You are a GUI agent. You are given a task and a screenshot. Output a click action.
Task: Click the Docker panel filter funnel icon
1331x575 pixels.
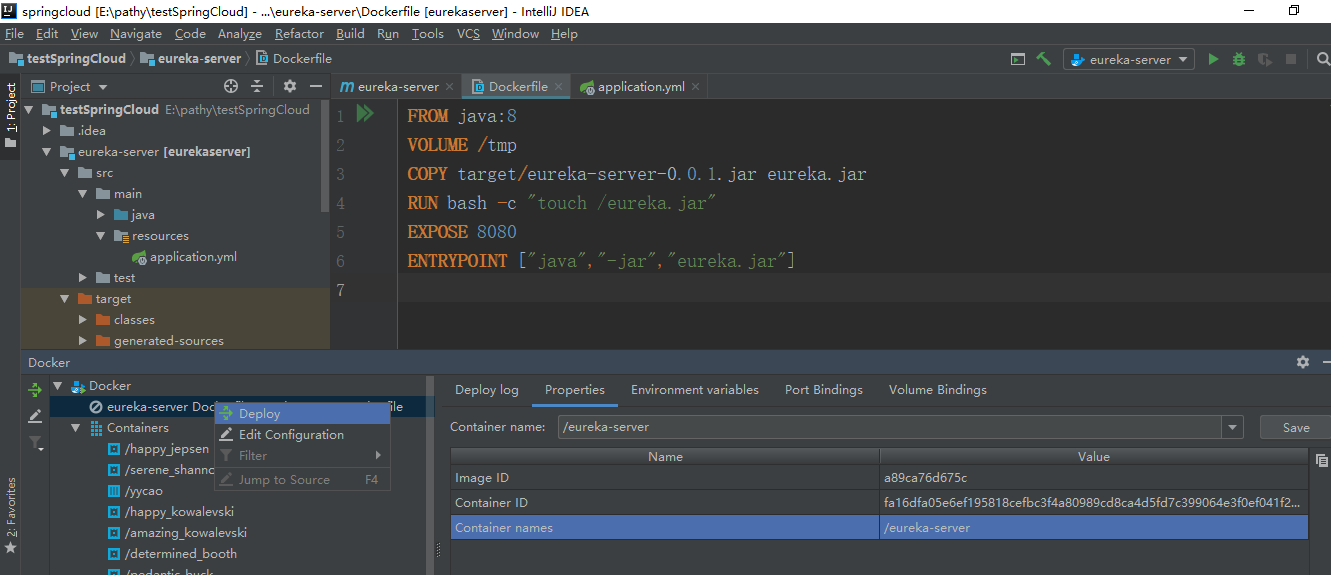[x=36, y=442]
